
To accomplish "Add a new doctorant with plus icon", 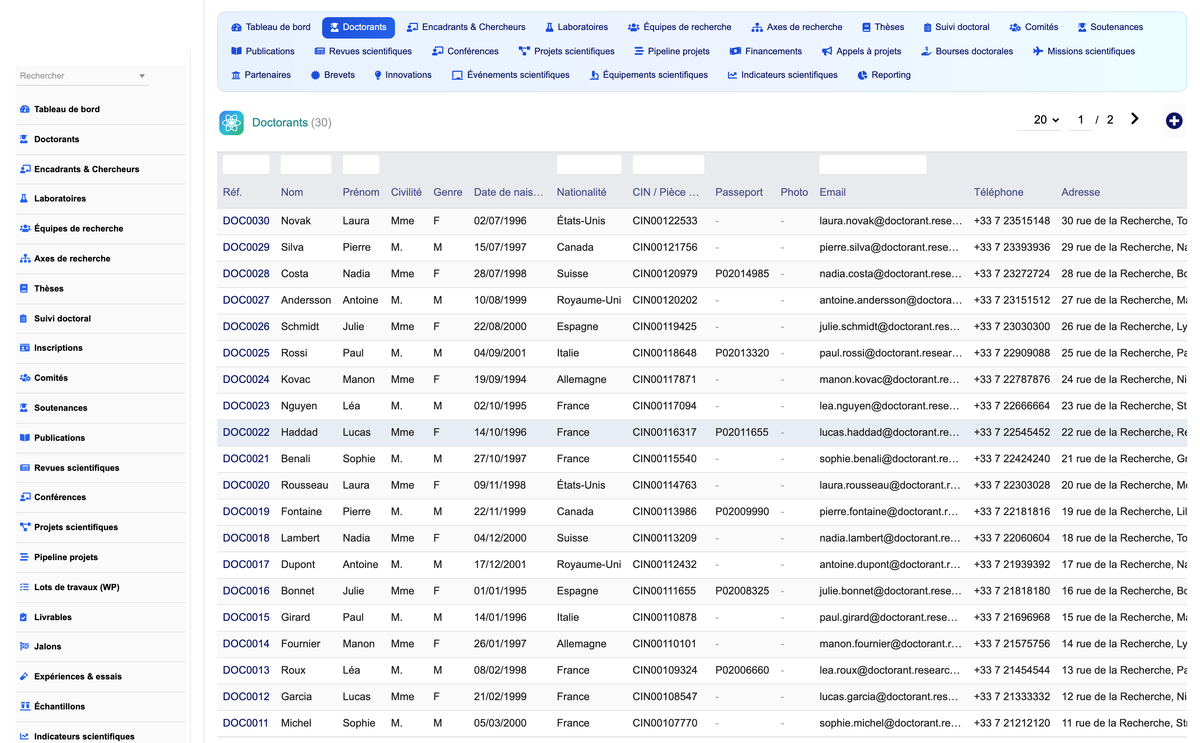I will pyautogui.click(x=1174, y=121).
